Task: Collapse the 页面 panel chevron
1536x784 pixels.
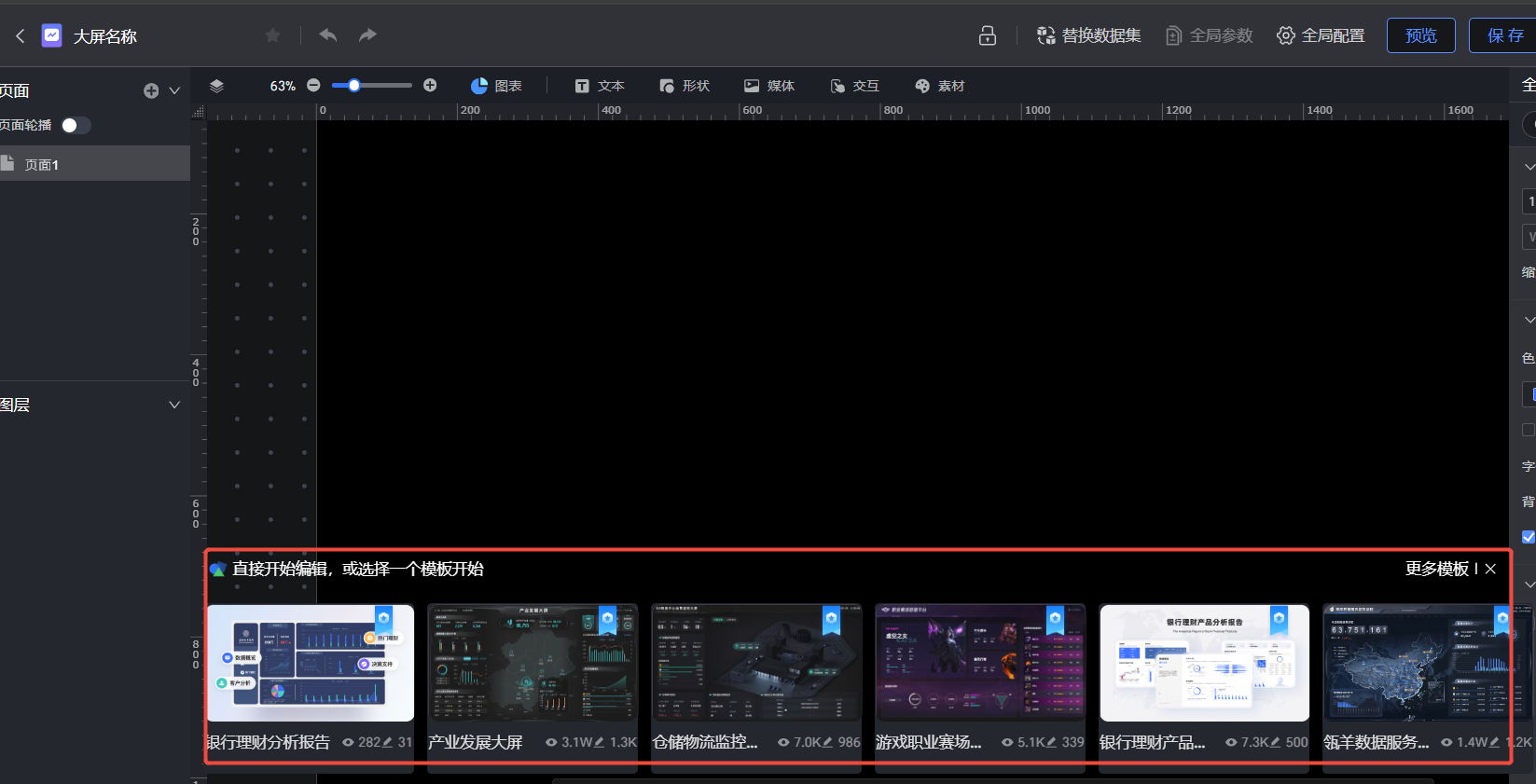Action: coord(174,90)
